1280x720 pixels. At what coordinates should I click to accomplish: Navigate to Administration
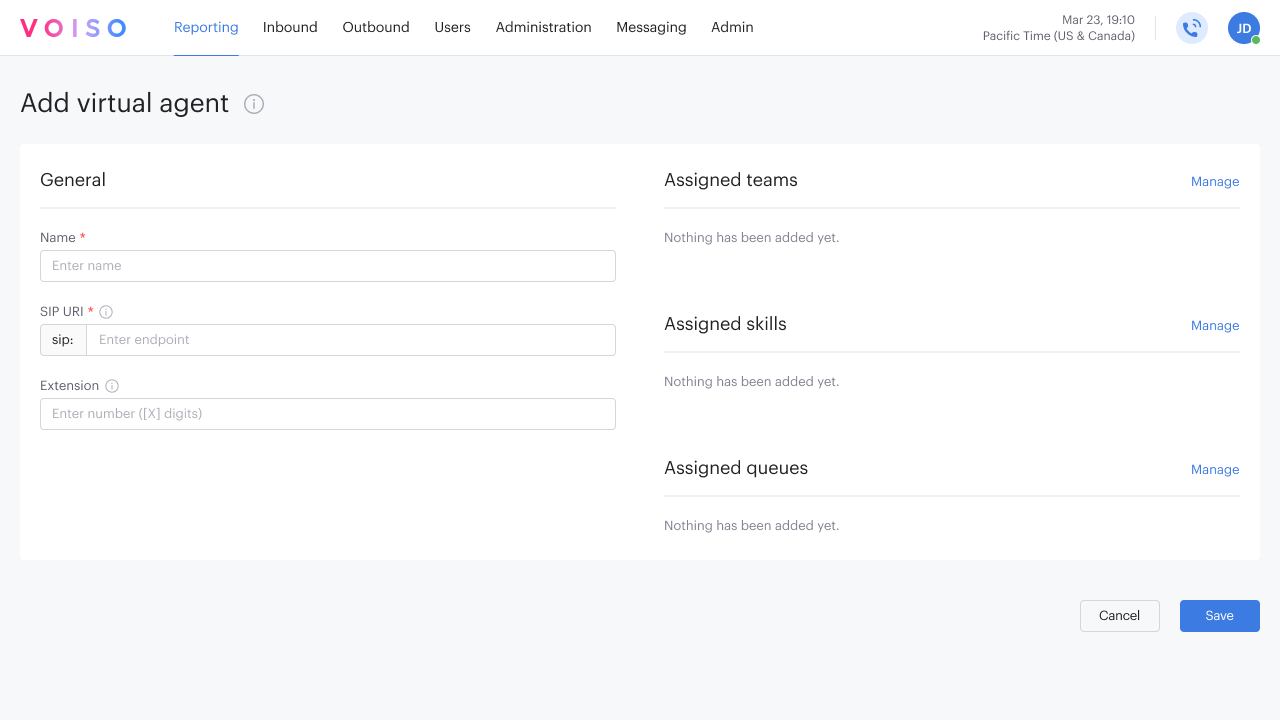(543, 27)
